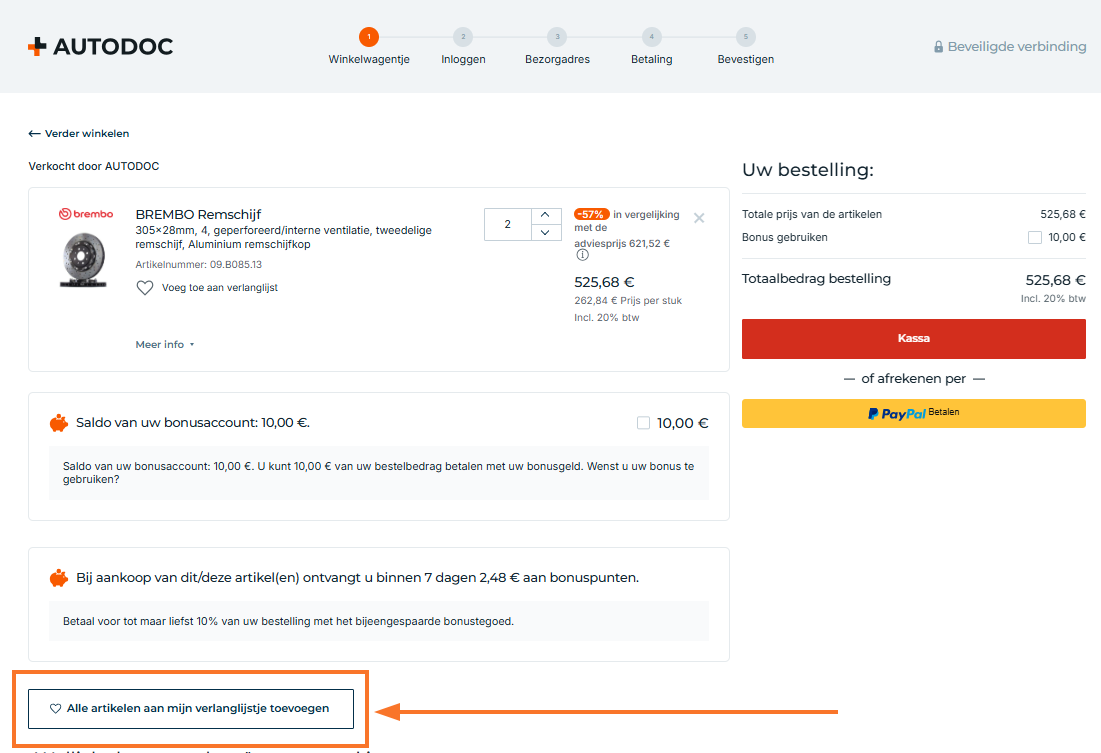Image resolution: width=1101 pixels, height=753 pixels.
Task: Click the info icon below adviesprijs
Action: click(582, 255)
